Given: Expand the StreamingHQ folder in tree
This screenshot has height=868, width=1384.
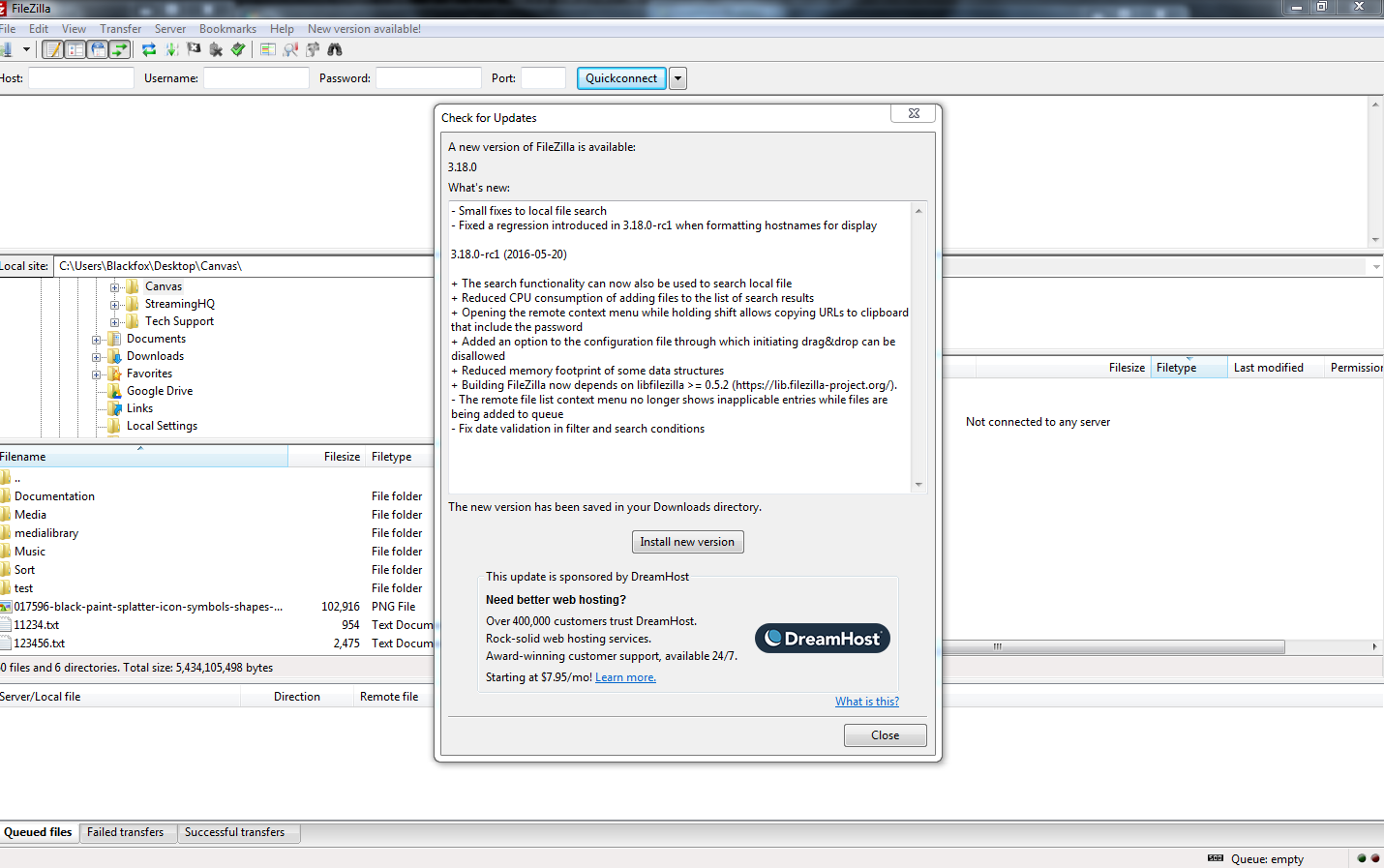Looking at the screenshot, I should coord(115,305).
